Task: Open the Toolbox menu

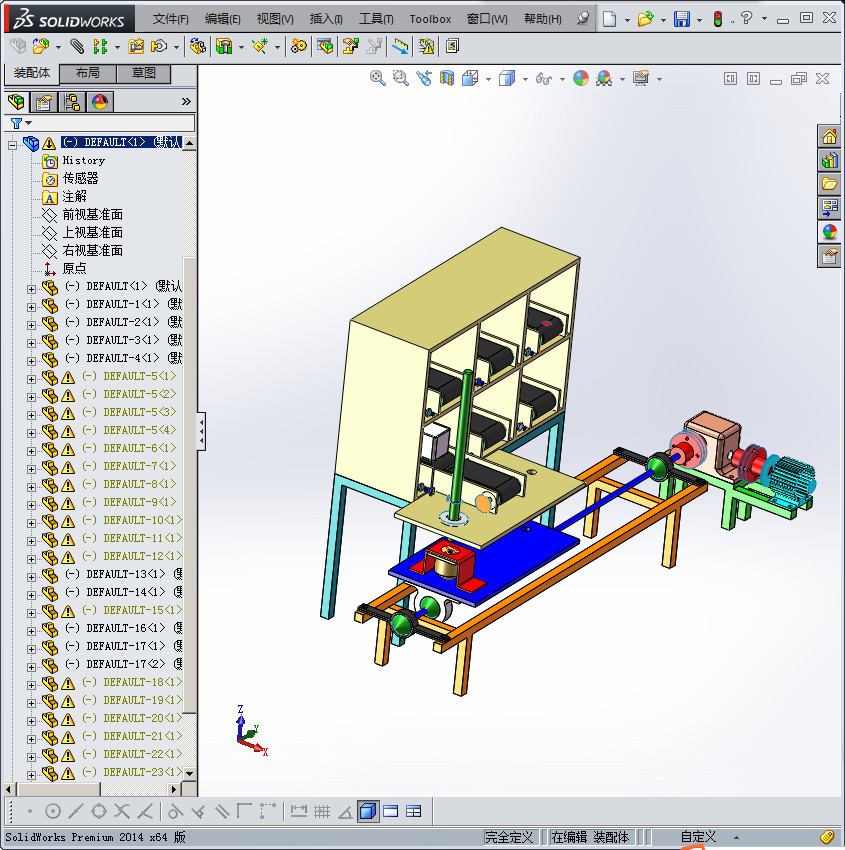Action: click(x=430, y=20)
